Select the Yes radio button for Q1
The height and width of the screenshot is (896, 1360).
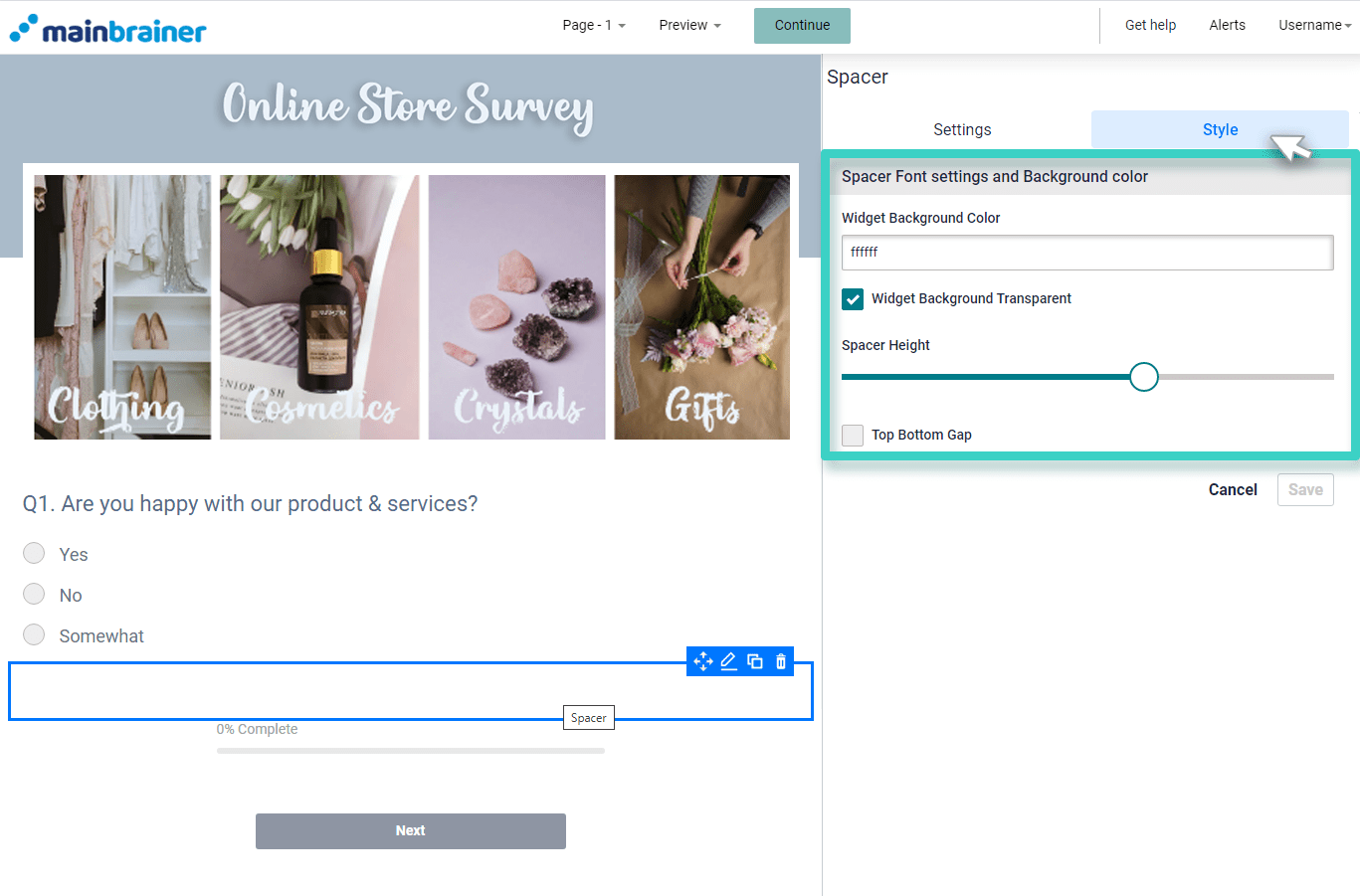(x=34, y=553)
